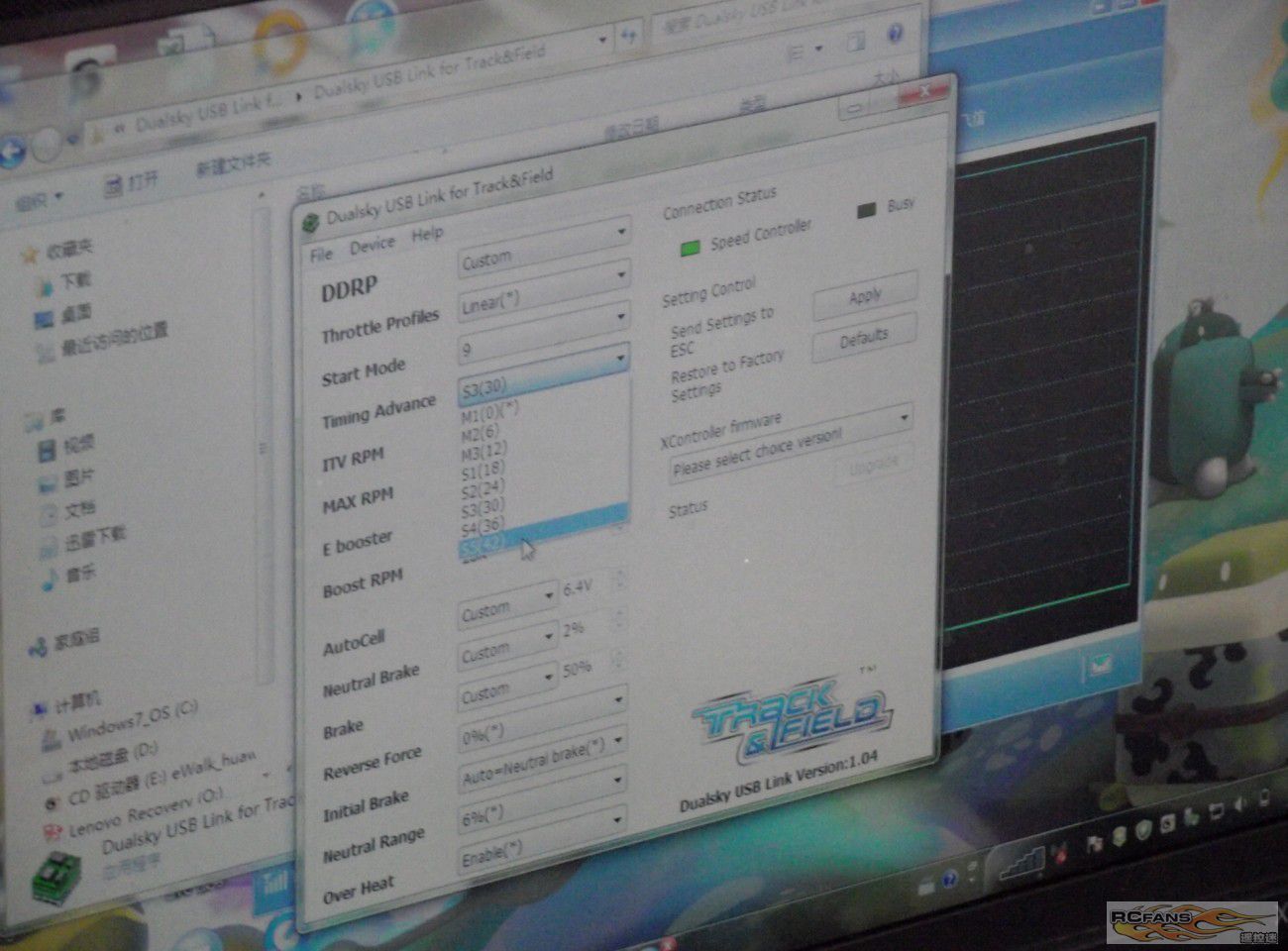Expand the AutoCell Custom dropdown
The width and height of the screenshot is (1288, 951).
pos(507,606)
